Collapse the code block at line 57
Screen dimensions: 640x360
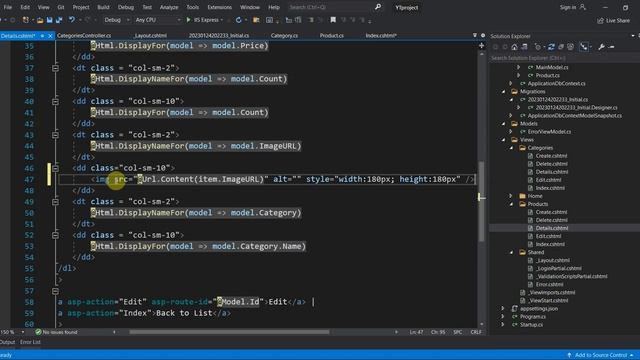[x=56, y=291]
